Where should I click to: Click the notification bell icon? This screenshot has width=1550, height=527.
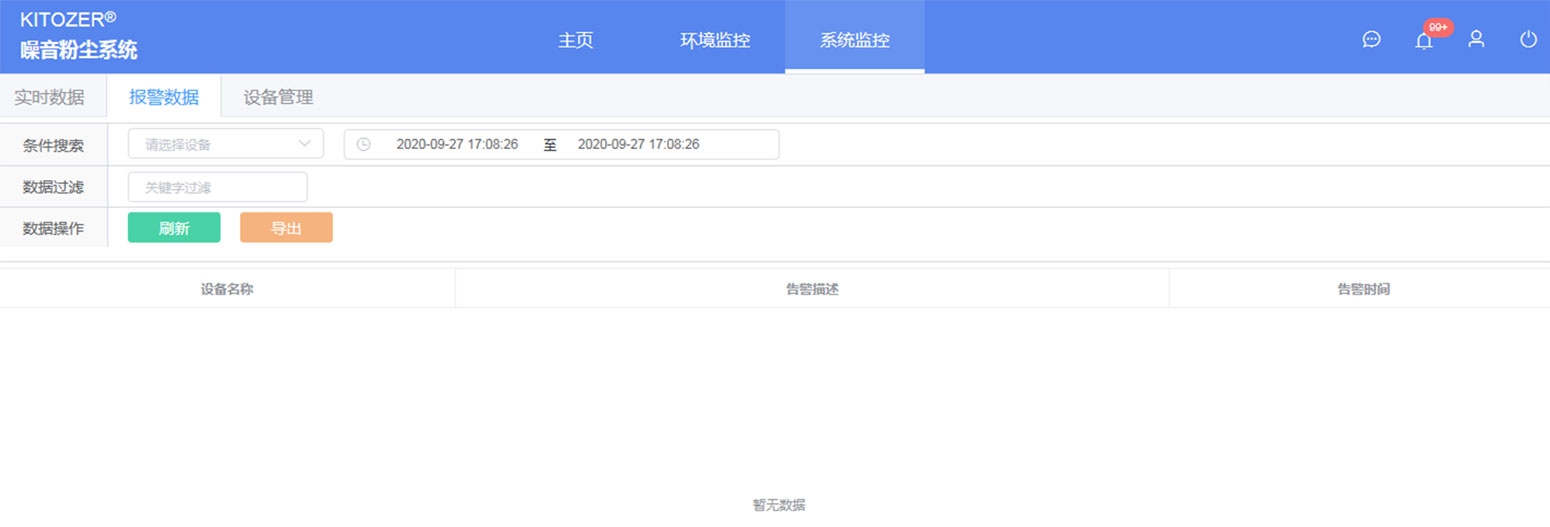pos(1424,40)
